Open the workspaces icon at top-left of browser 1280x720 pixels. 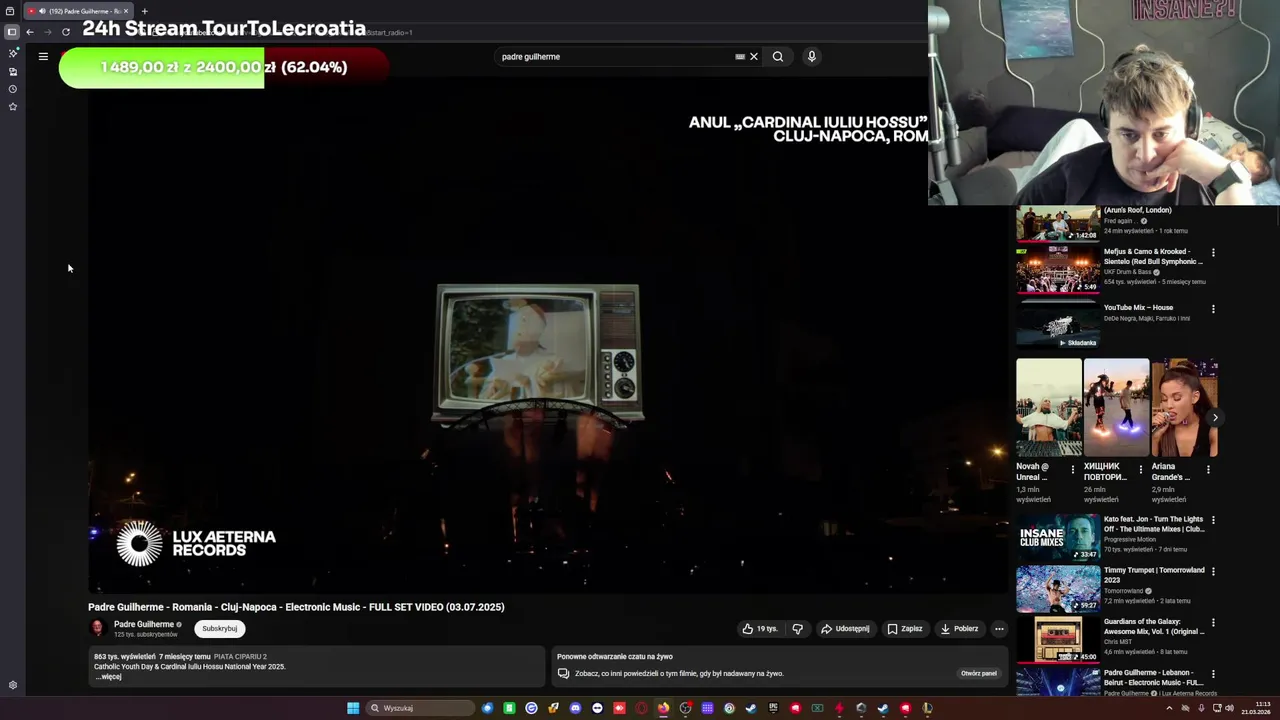pyautogui.click(x=10, y=11)
